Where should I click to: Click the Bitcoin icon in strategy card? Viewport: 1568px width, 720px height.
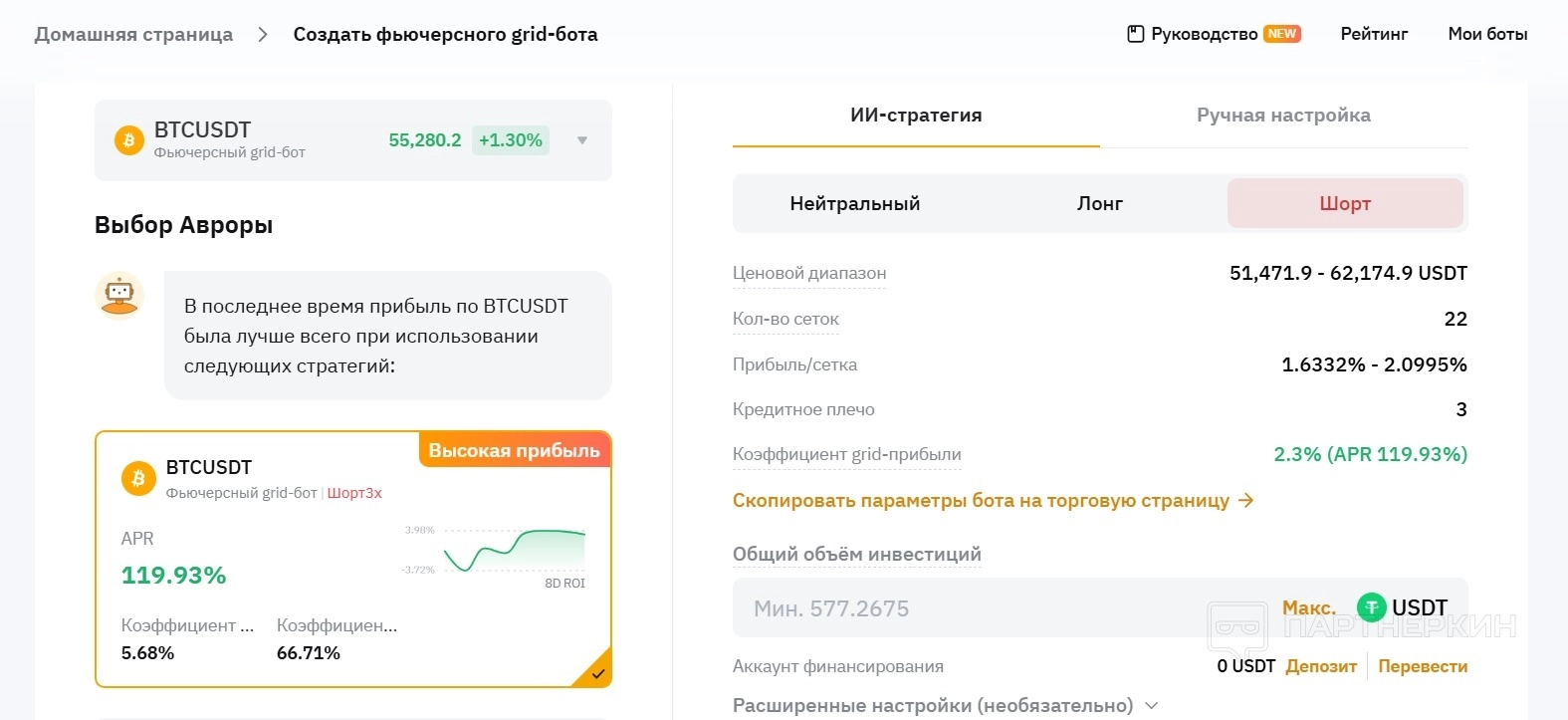pos(138,479)
